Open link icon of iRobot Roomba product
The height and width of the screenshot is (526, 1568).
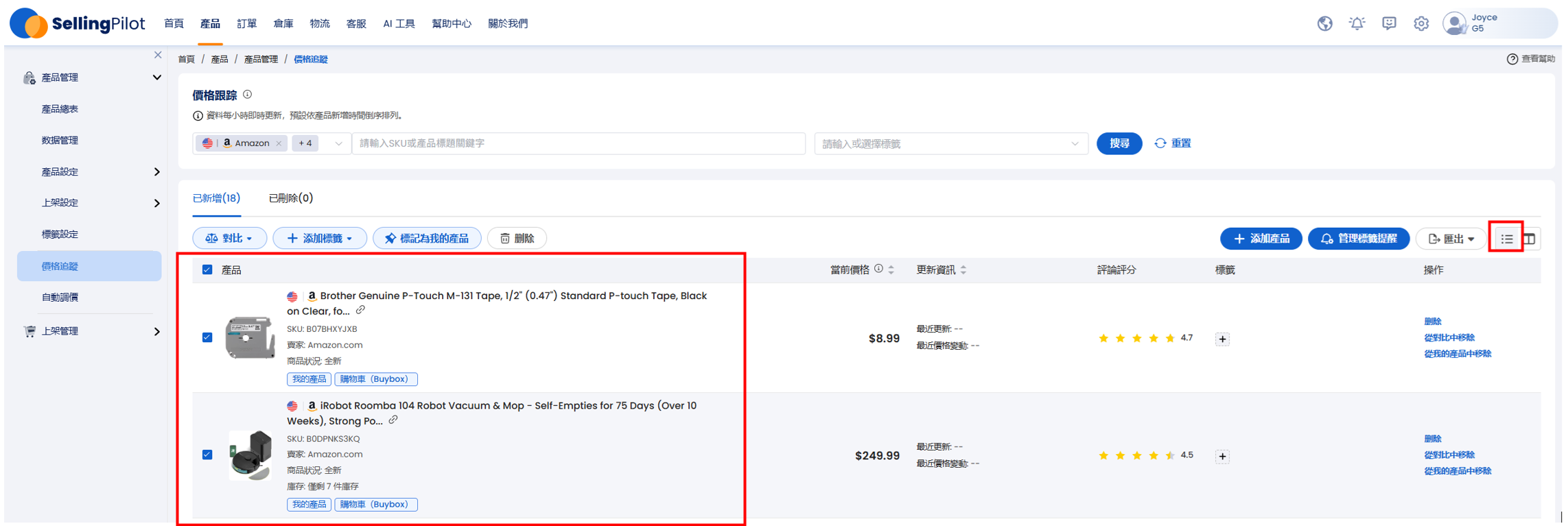(x=393, y=420)
